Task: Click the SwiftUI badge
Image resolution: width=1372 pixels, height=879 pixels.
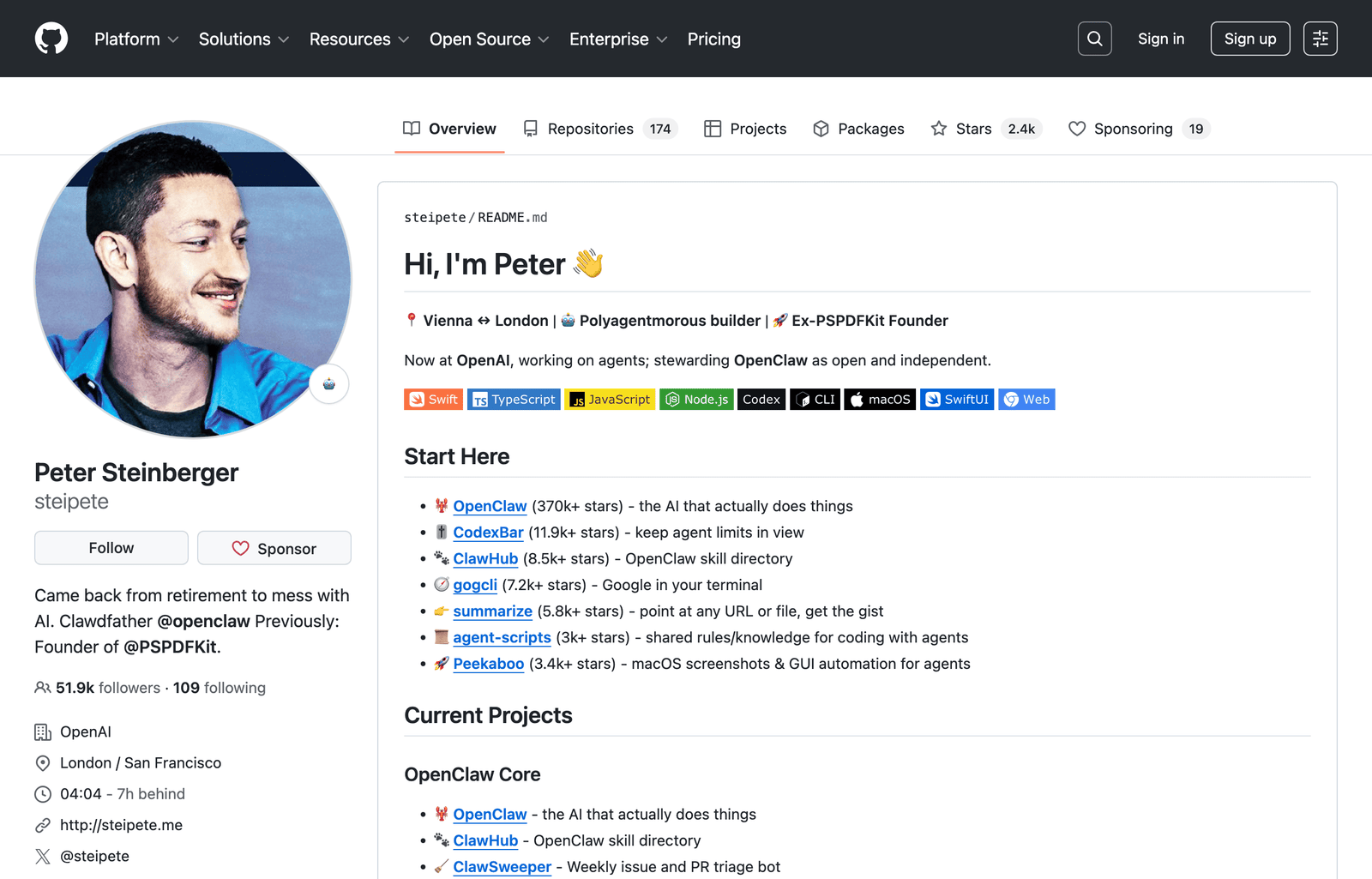Action: pos(957,400)
